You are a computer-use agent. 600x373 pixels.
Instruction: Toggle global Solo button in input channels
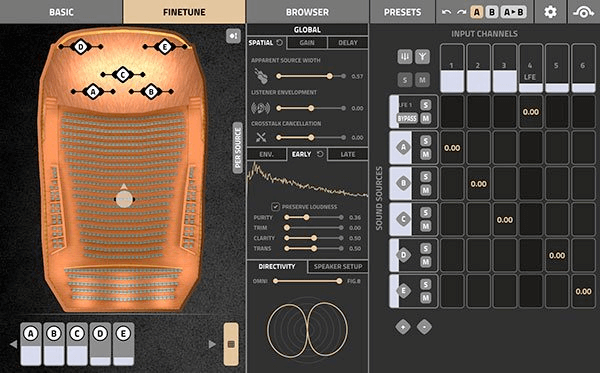click(x=404, y=80)
